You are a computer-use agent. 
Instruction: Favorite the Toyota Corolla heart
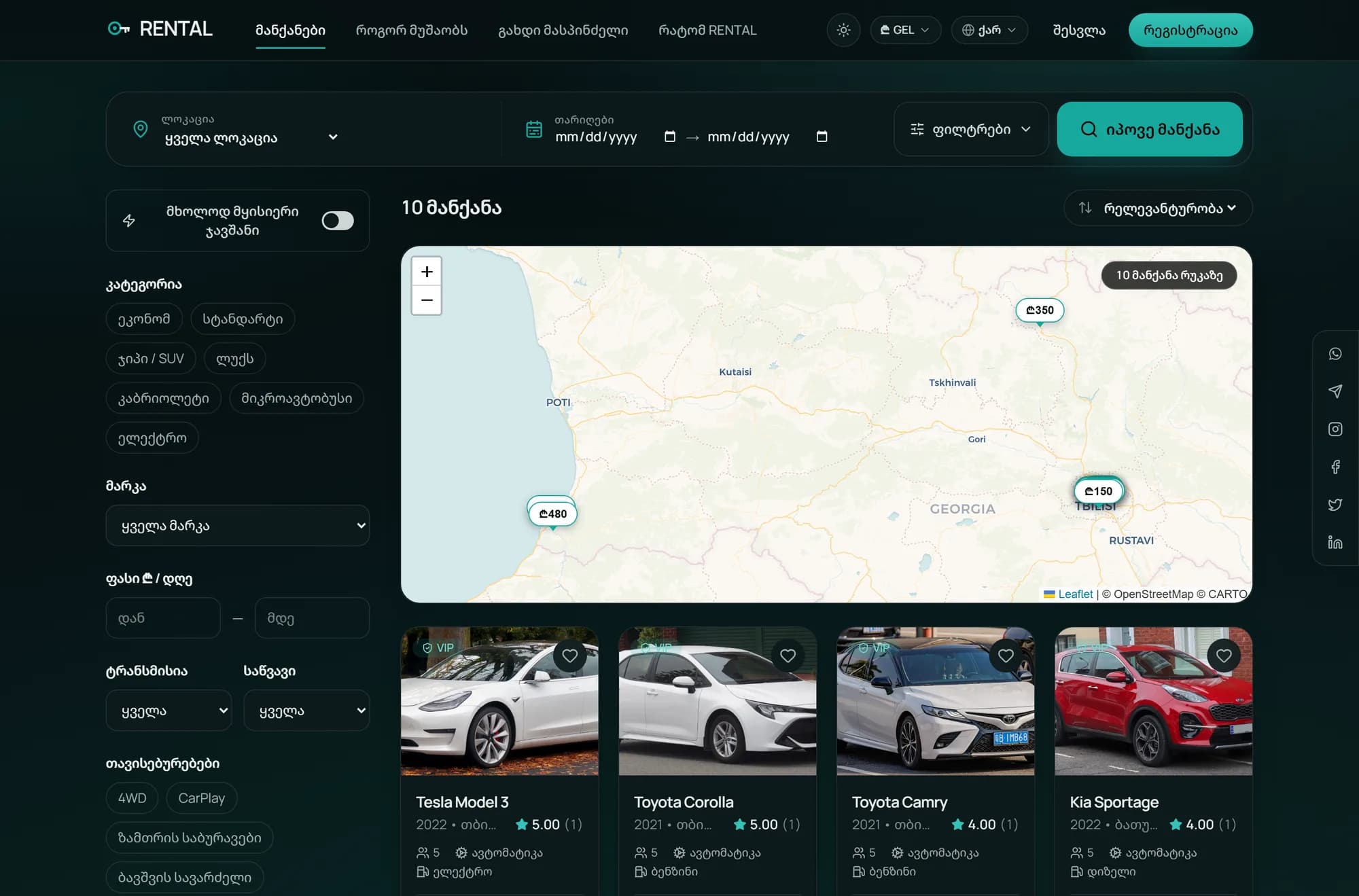tap(788, 656)
